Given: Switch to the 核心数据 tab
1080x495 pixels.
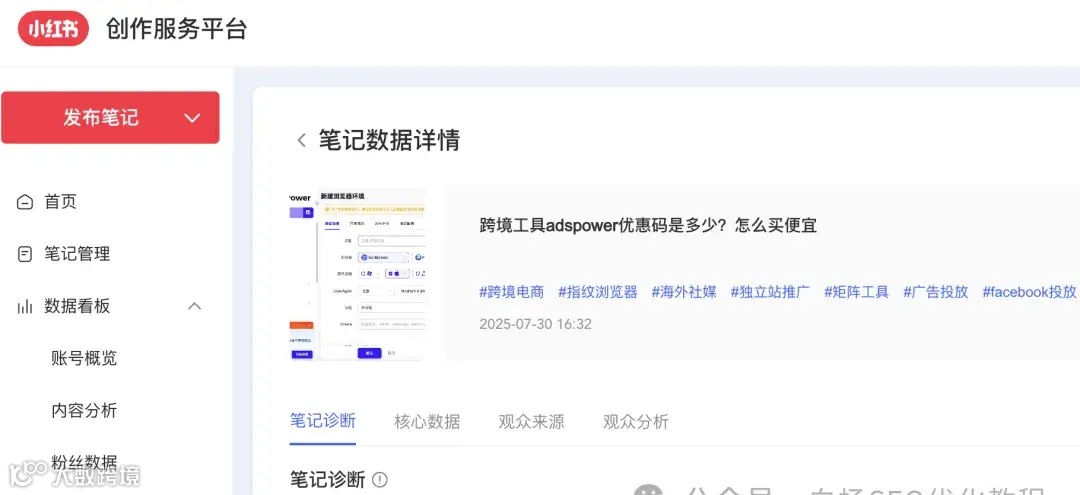Looking at the screenshot, I should coord(427,421).
